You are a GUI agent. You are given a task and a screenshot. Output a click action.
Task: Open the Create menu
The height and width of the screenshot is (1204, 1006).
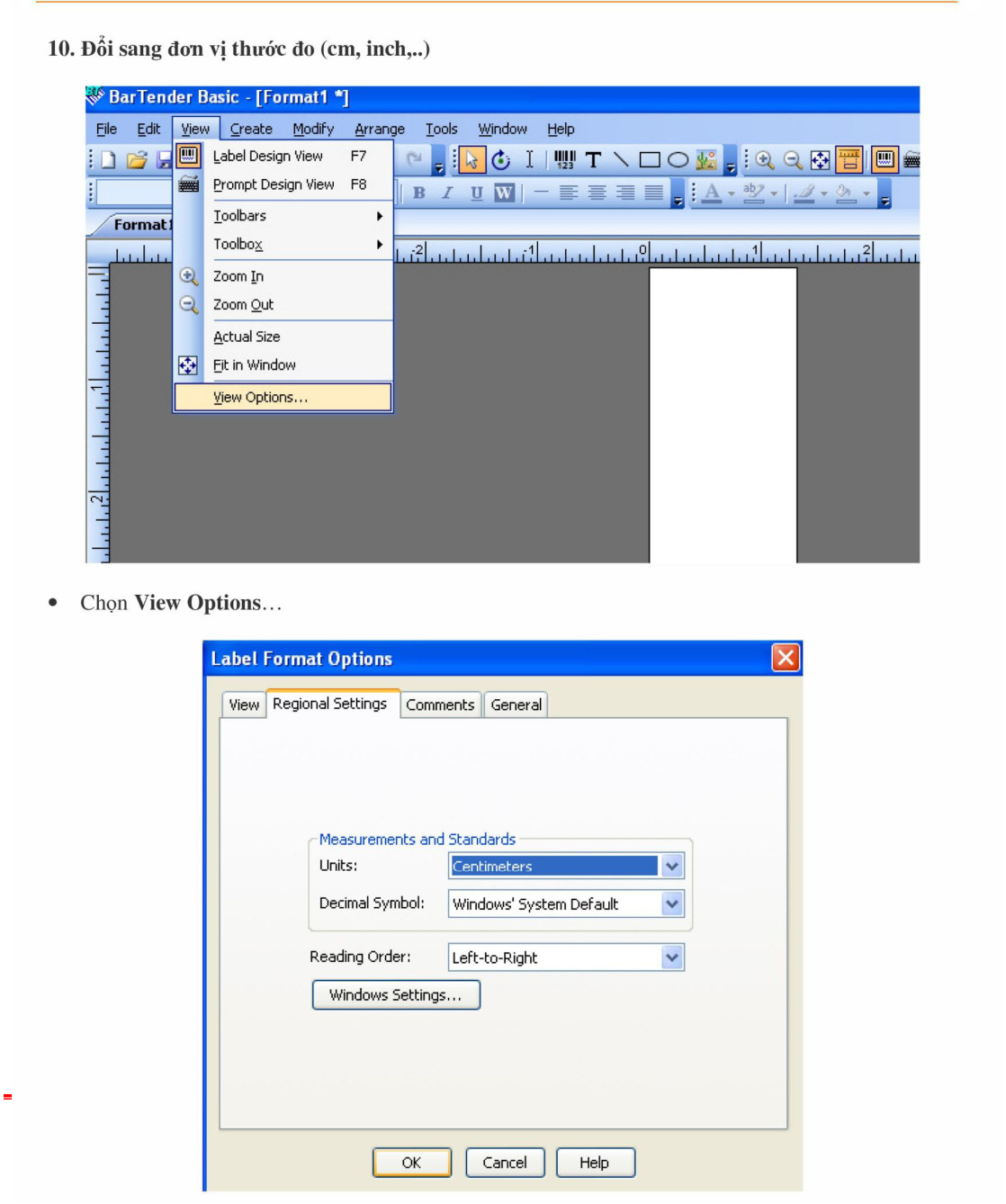point(251,129)
